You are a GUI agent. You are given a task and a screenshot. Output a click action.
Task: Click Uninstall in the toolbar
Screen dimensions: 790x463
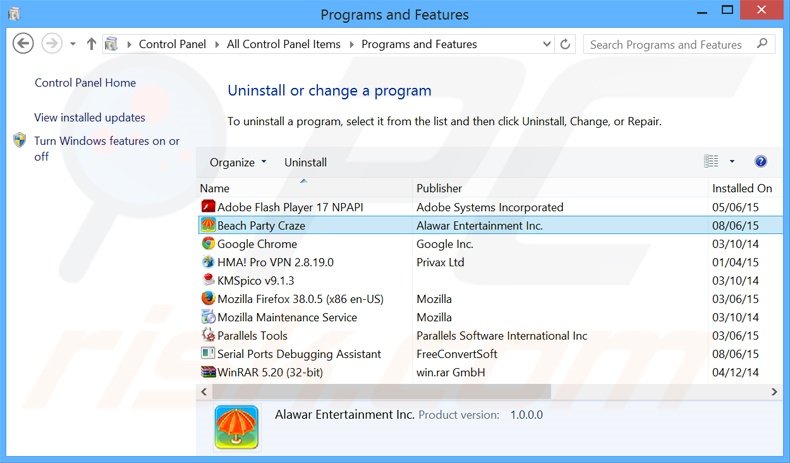point(305,162)
